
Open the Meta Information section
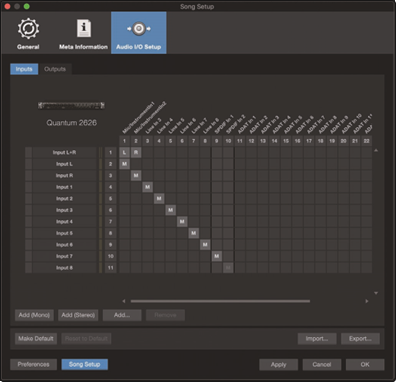(x=83, y=33)
